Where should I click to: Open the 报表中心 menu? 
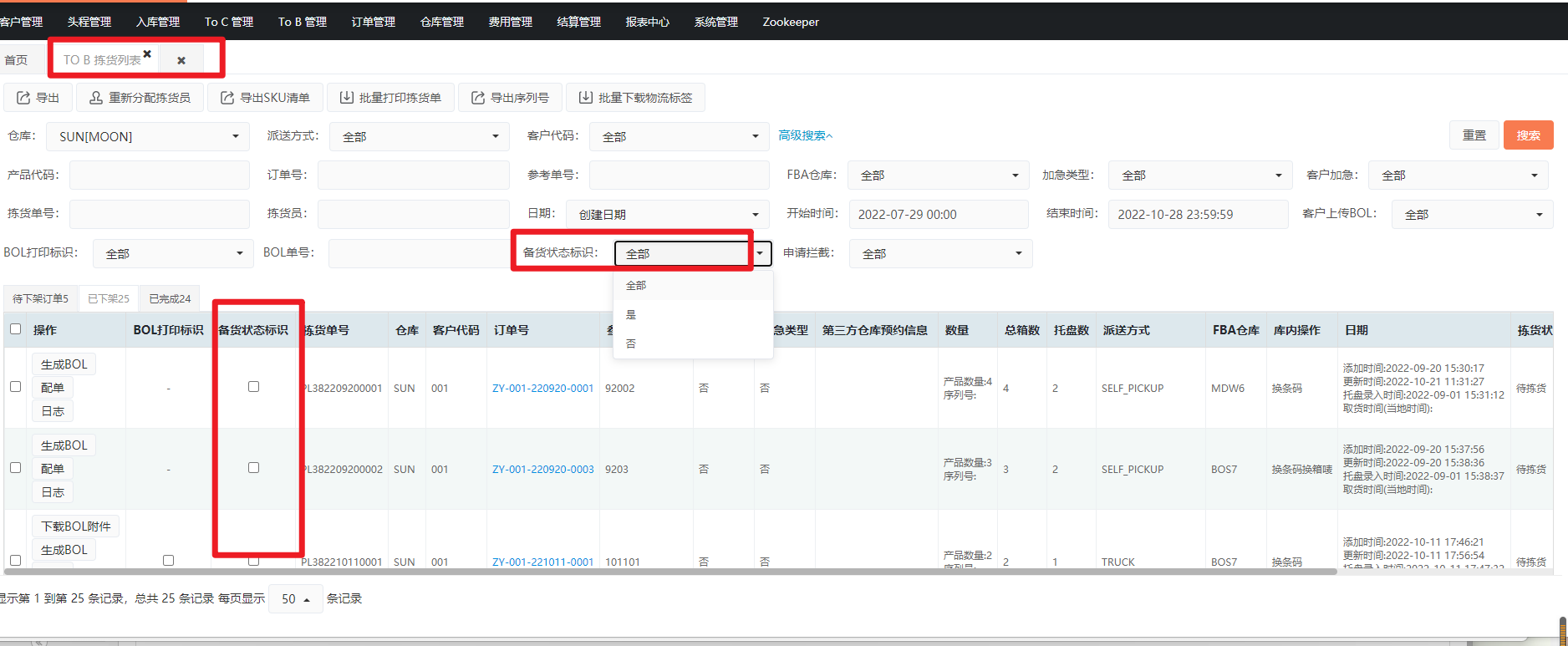(x=648, y=22)
